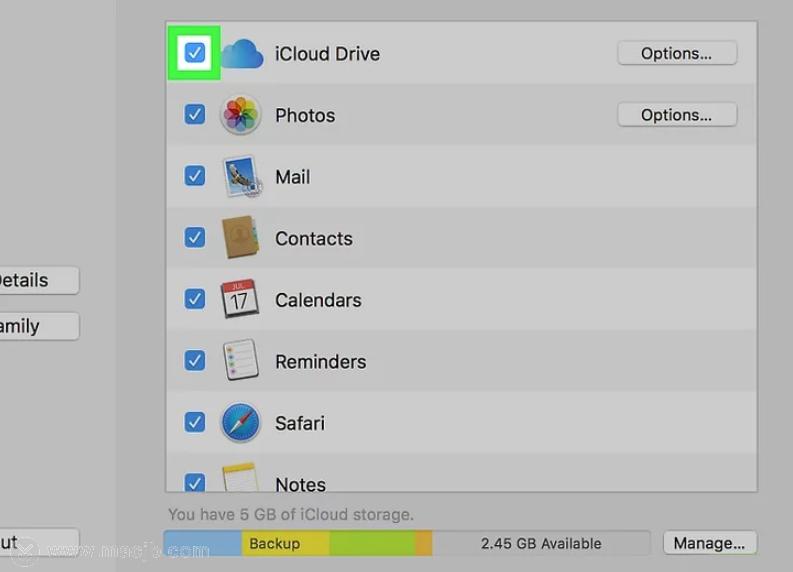Viewport: 793px width, 572px height.
Task: Click the iCloud Drive cloud icon
Action: click(x=241, y=54)
